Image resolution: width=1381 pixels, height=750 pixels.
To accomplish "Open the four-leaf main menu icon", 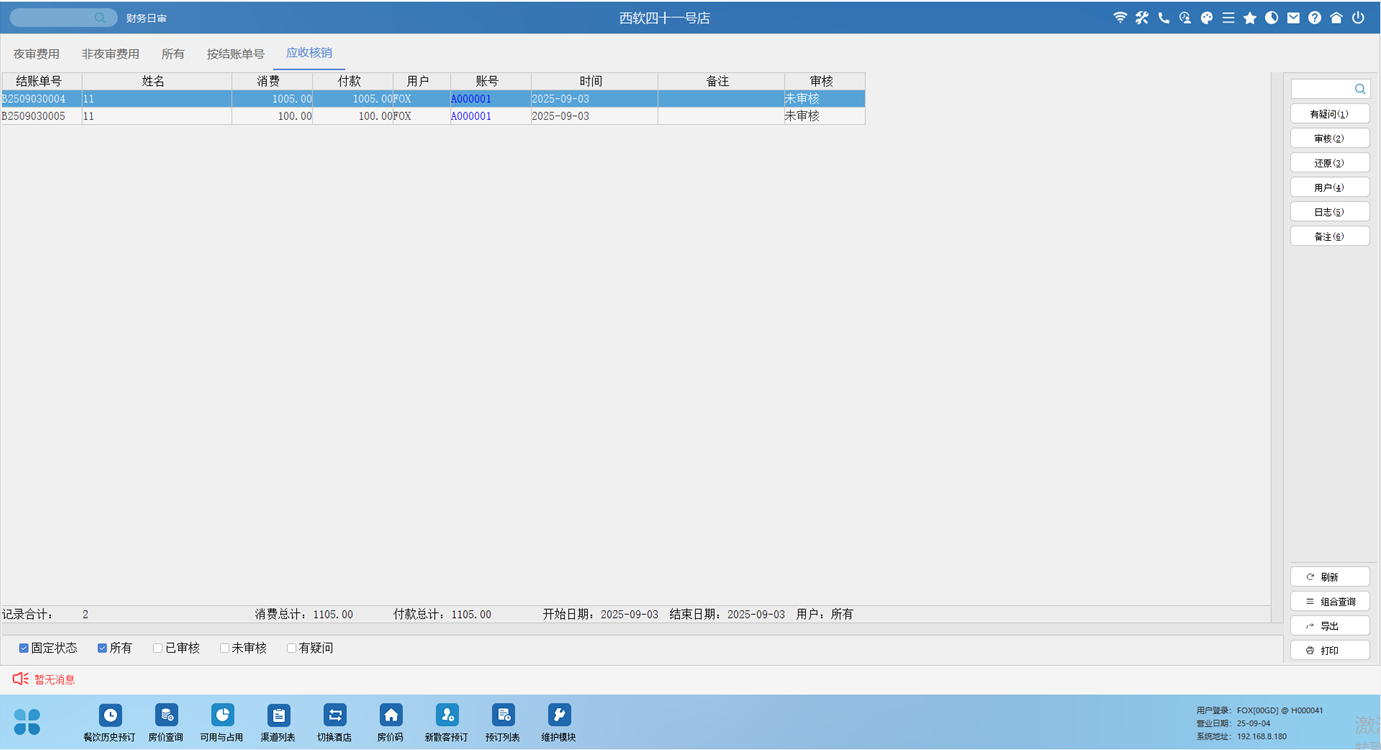I will pos(28,721).
